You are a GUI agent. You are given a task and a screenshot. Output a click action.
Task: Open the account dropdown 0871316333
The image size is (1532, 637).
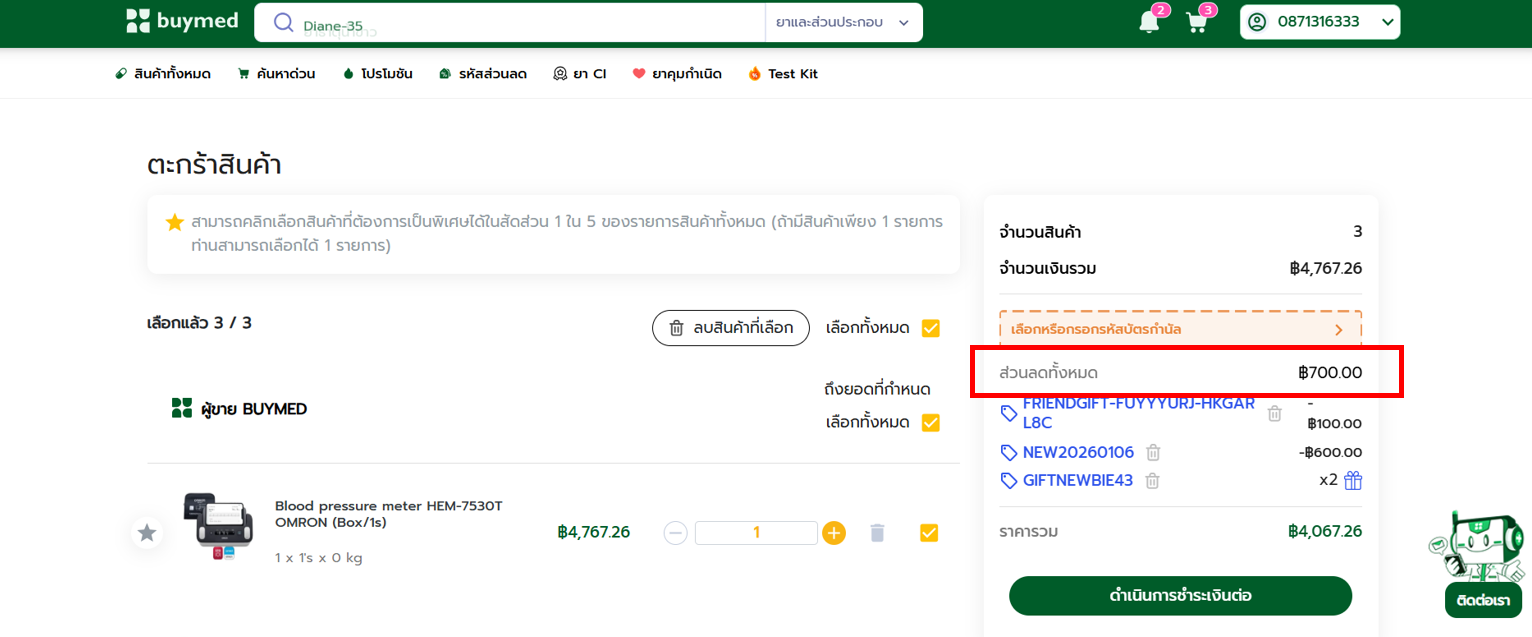[1320, 22]
